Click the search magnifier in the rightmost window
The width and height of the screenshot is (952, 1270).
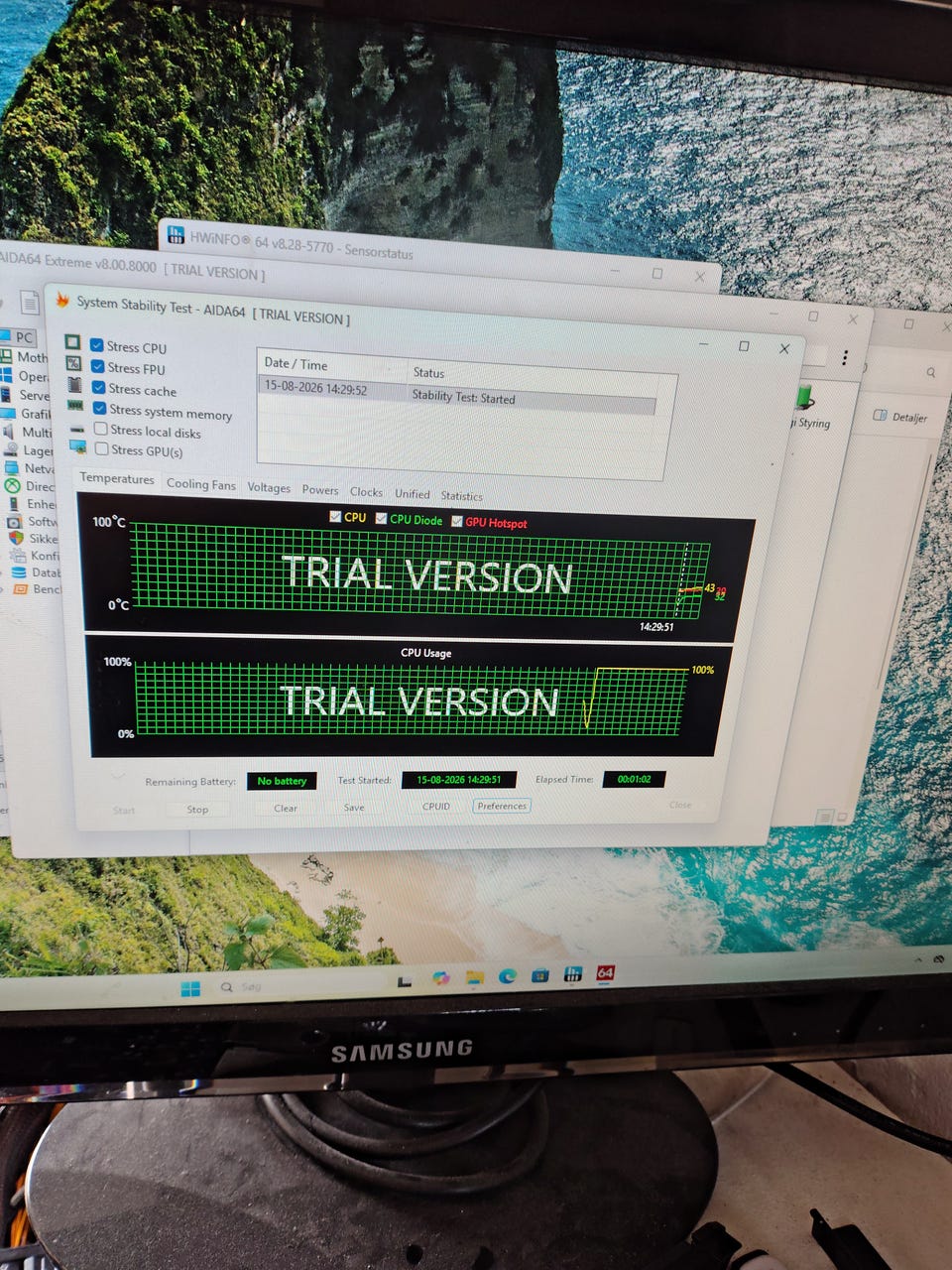point(931,372)
